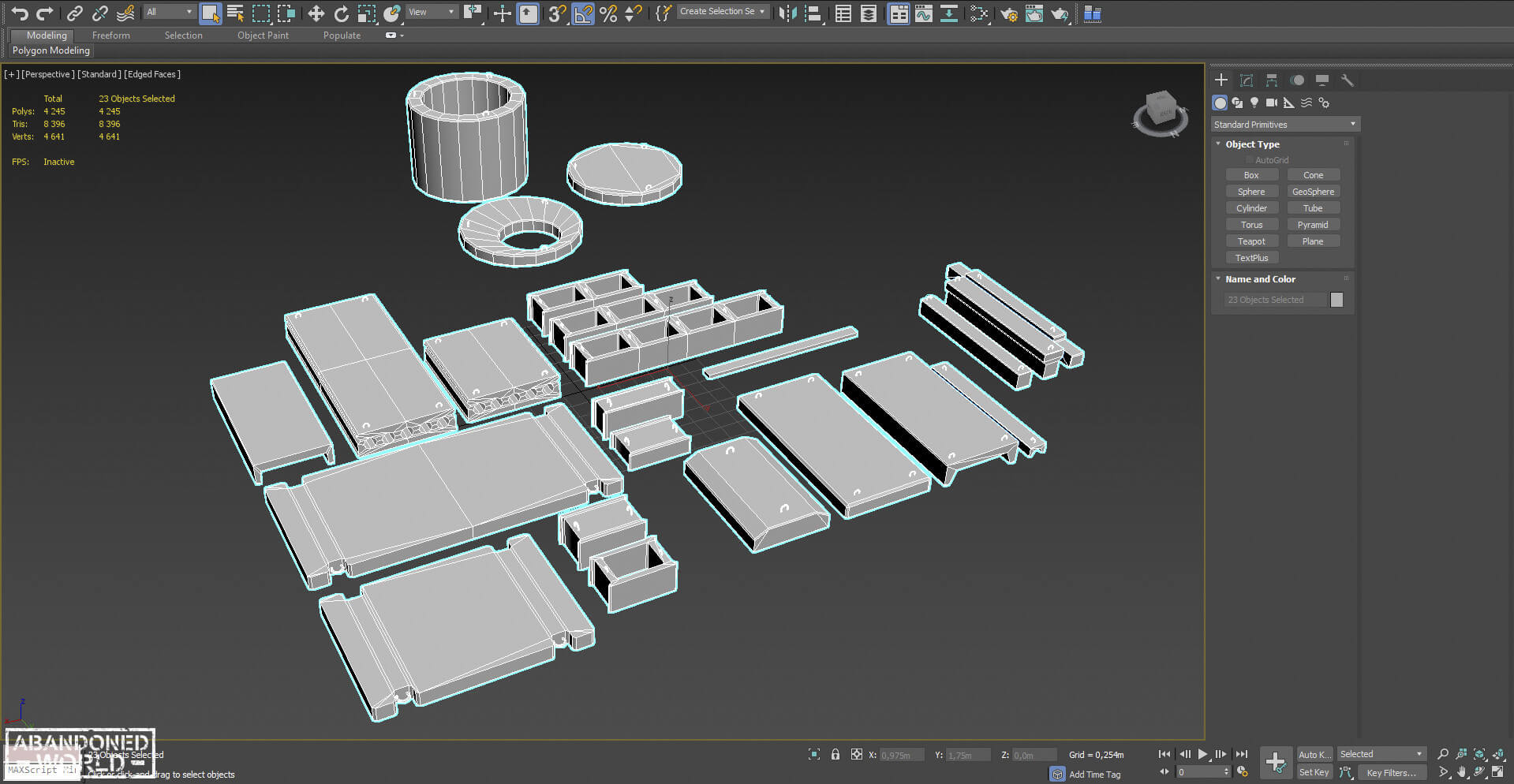Screen dimensions: 1514x784
Task: Select the Cameras category icon
Action: click(x=1272, y=103)
